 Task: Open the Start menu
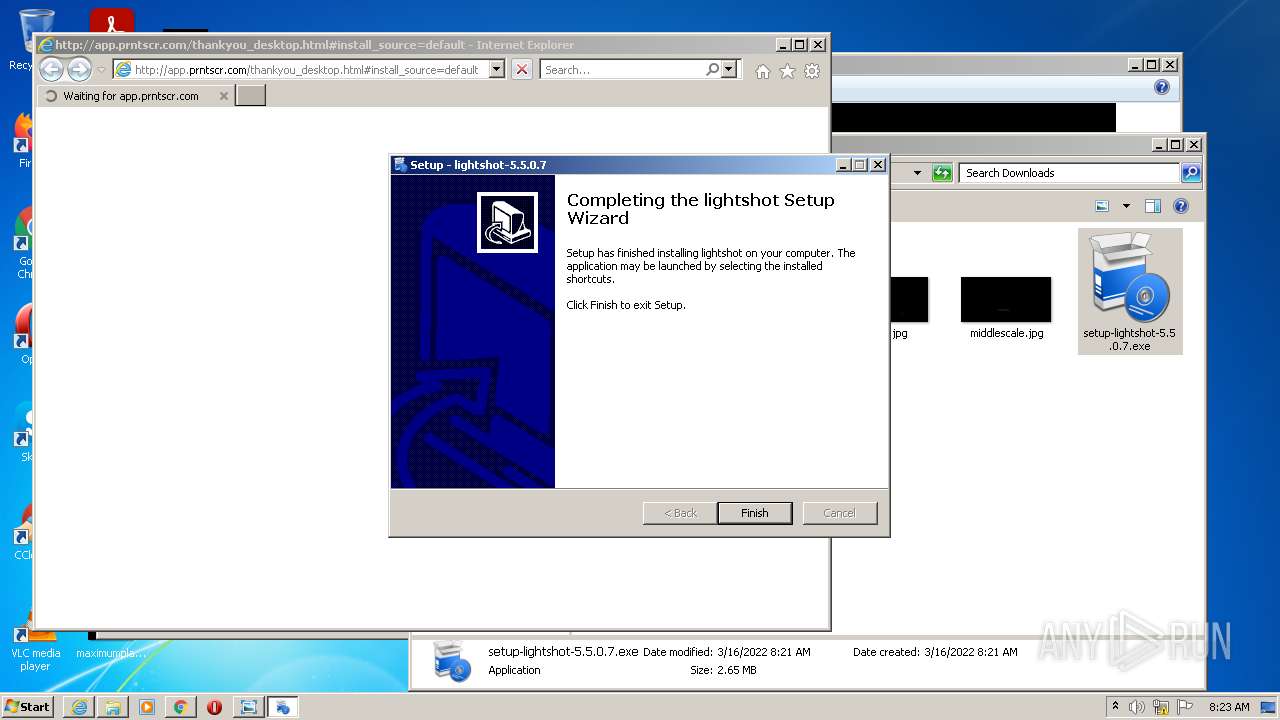click(x=27, y=706)
